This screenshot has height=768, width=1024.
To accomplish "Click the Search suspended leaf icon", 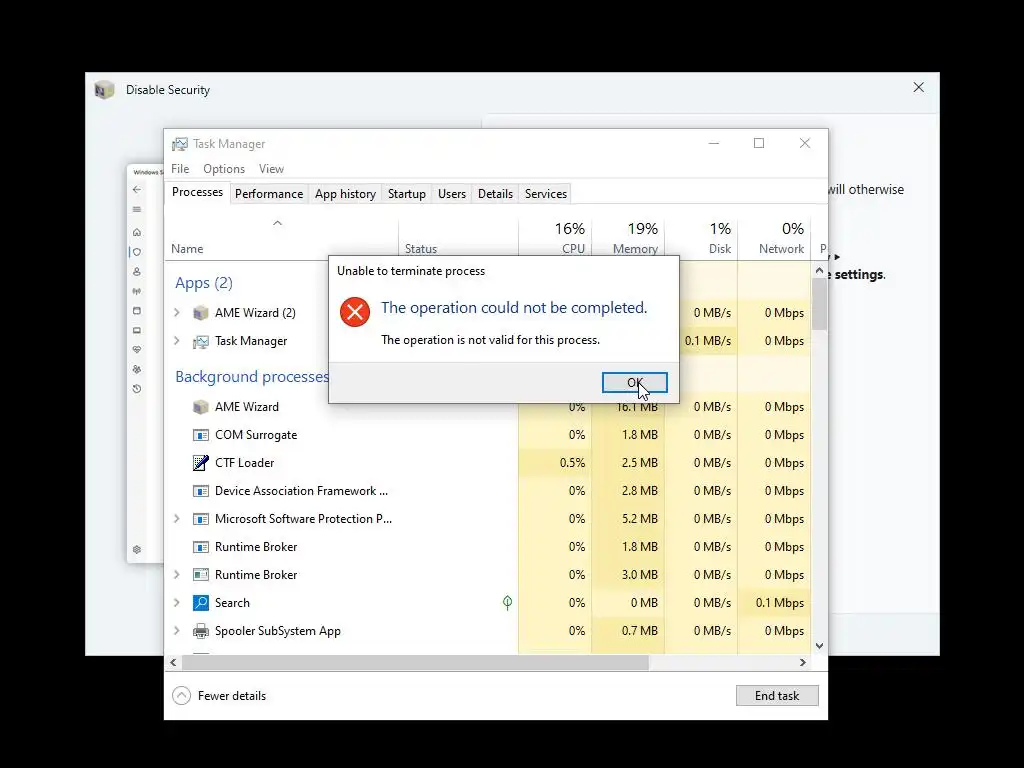I will click(x=507, y=602).
